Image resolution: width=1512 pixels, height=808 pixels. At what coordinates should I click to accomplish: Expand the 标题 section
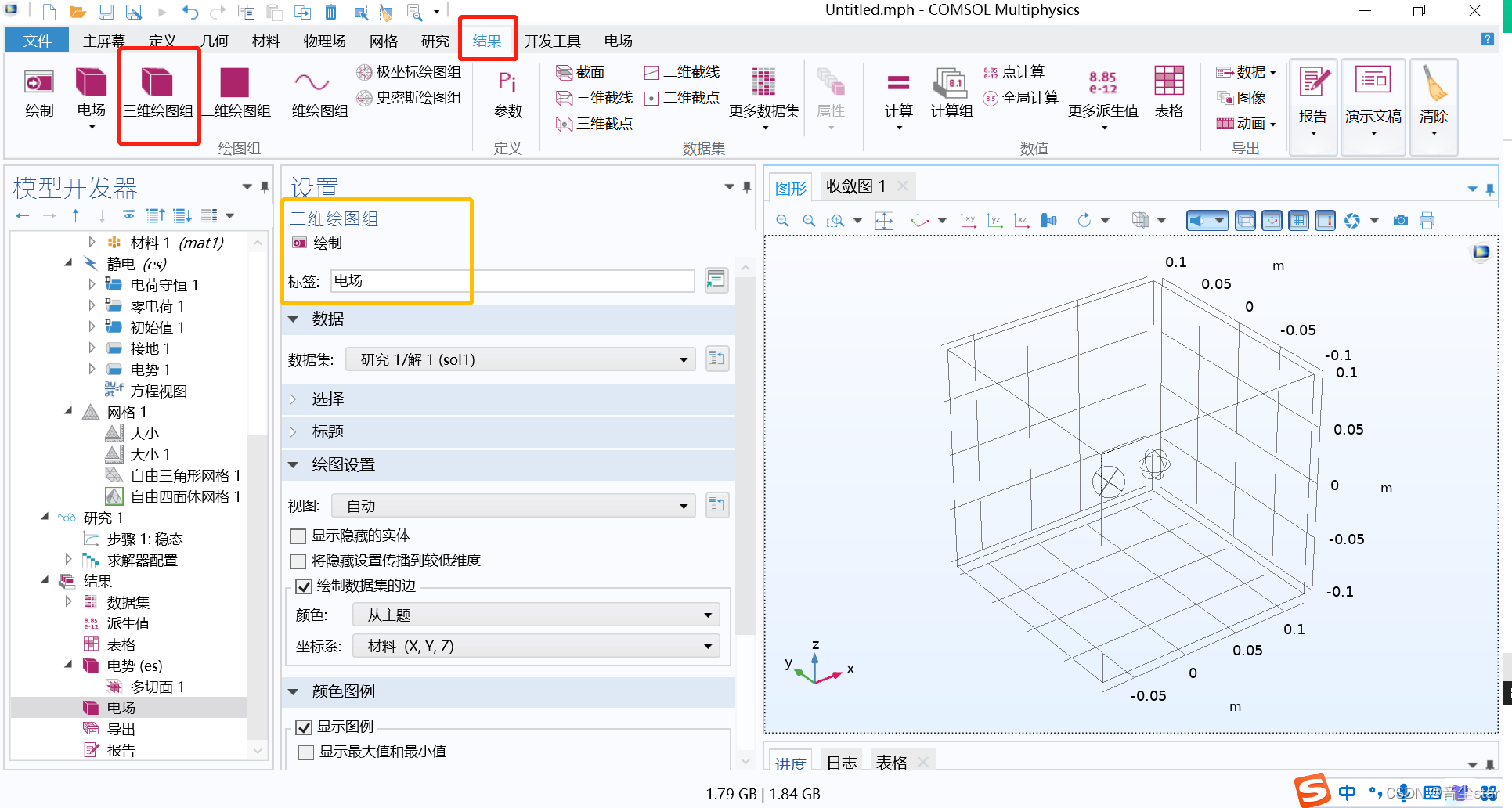508,432
